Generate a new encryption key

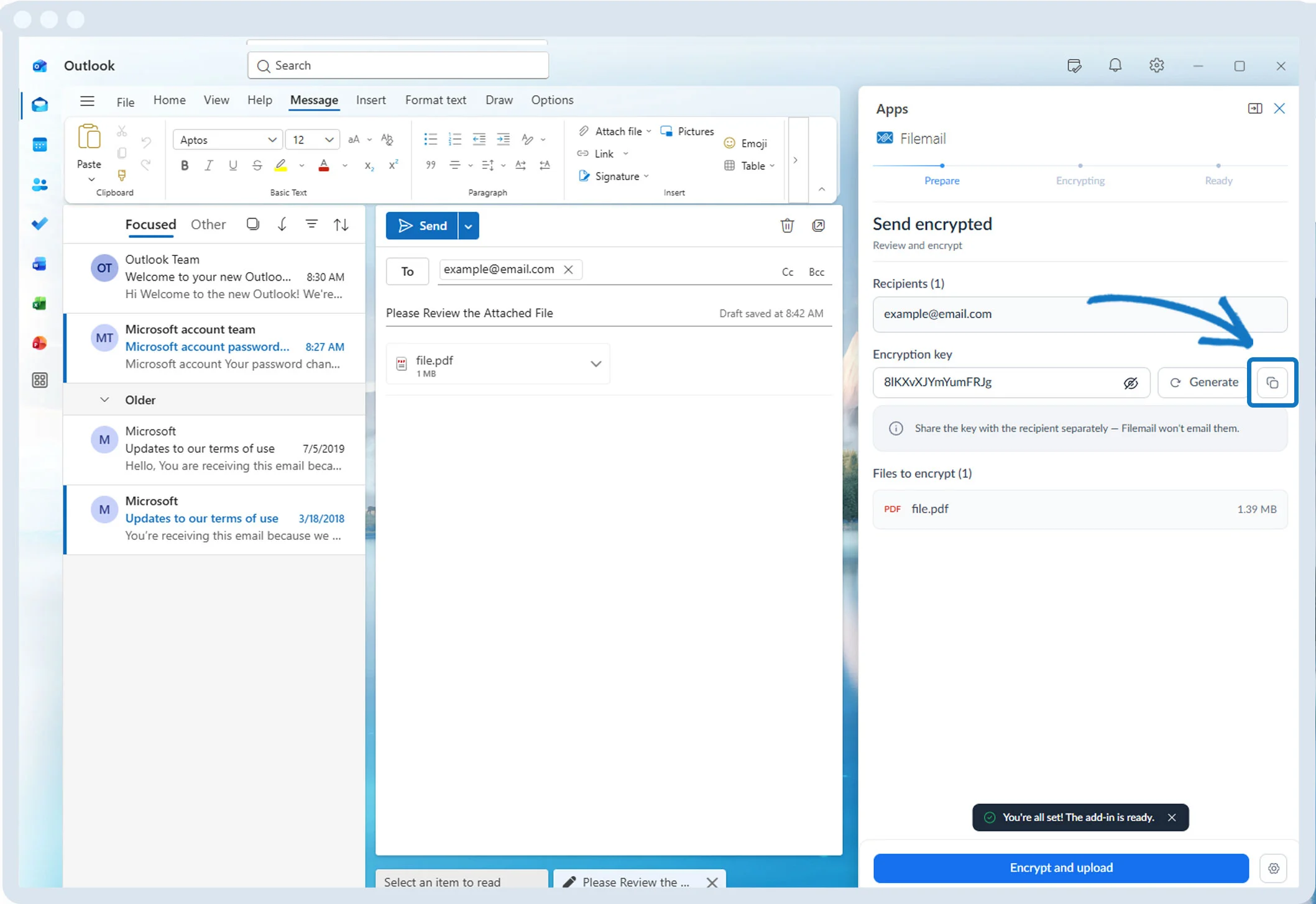(x=1203, y=383)
